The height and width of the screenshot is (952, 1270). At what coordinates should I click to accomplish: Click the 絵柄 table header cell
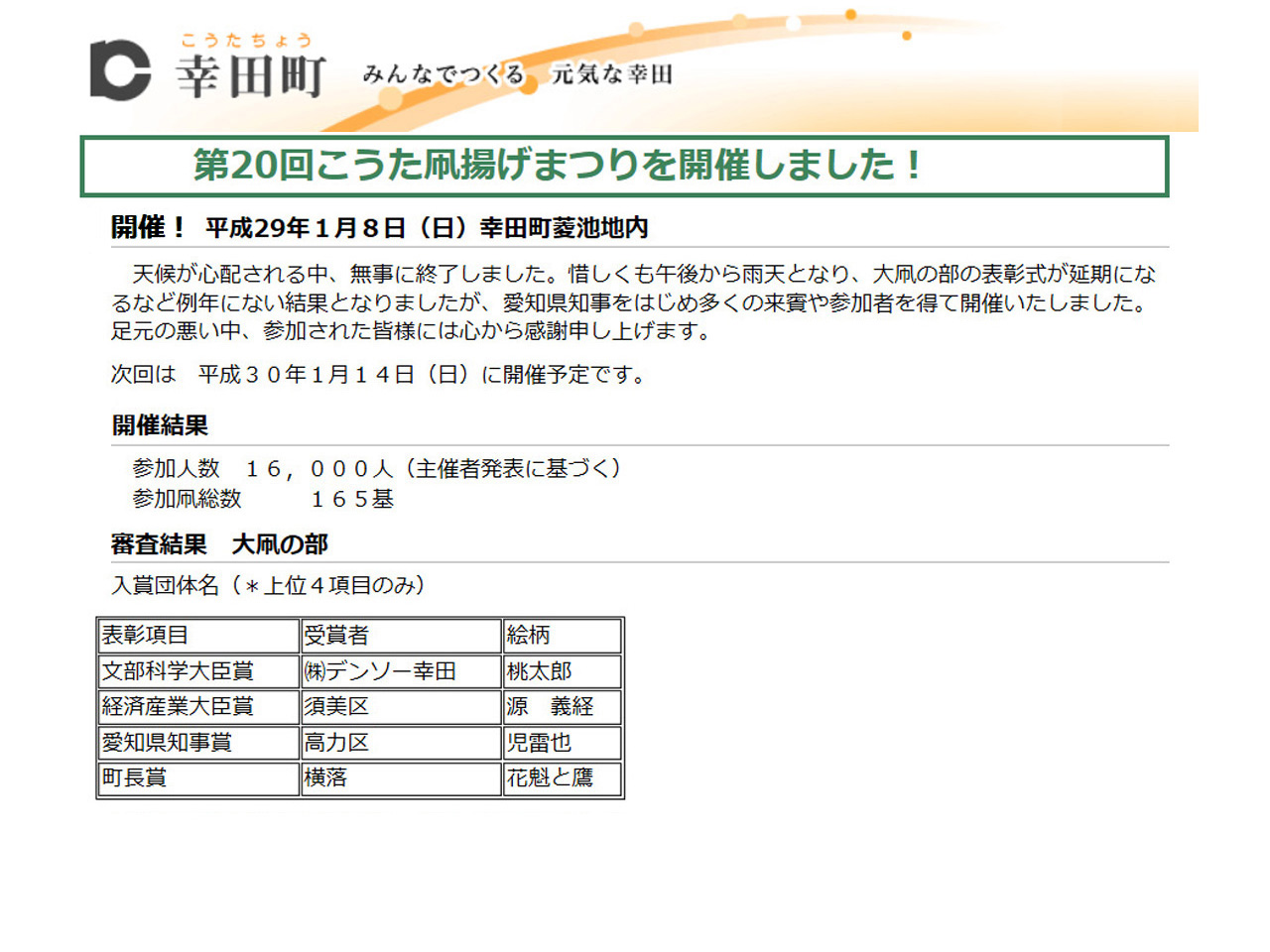[562, 636]
